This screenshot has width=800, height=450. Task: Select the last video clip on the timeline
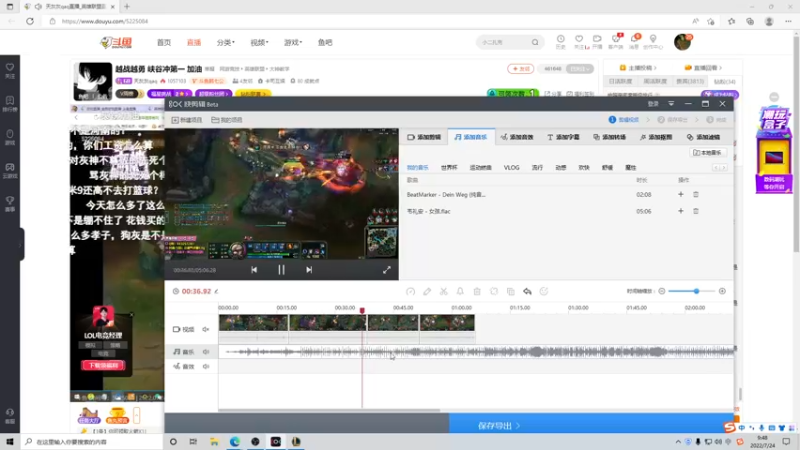click(447, 323)
